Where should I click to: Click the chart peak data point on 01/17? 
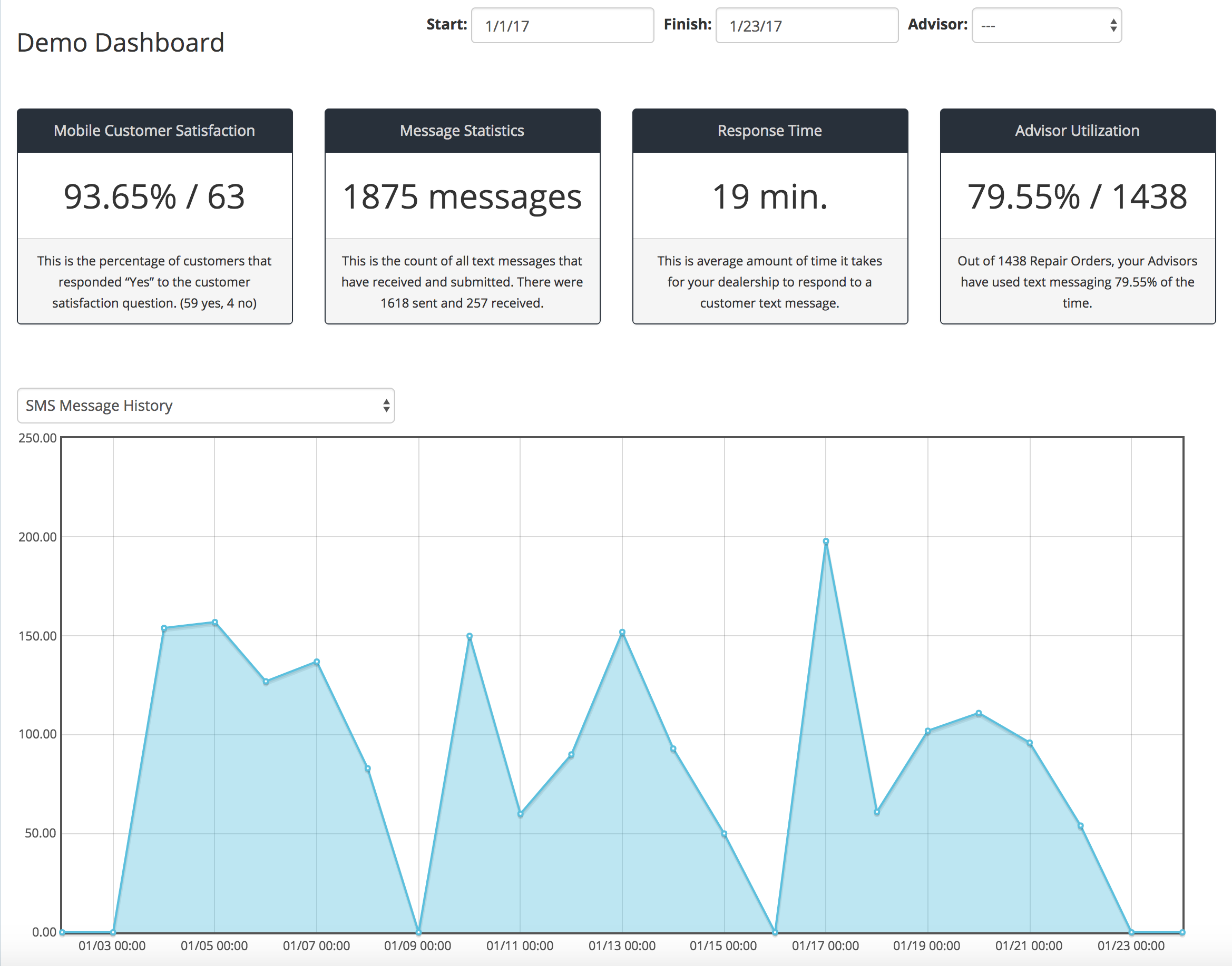pyautogui.click(x=826, y=541)
